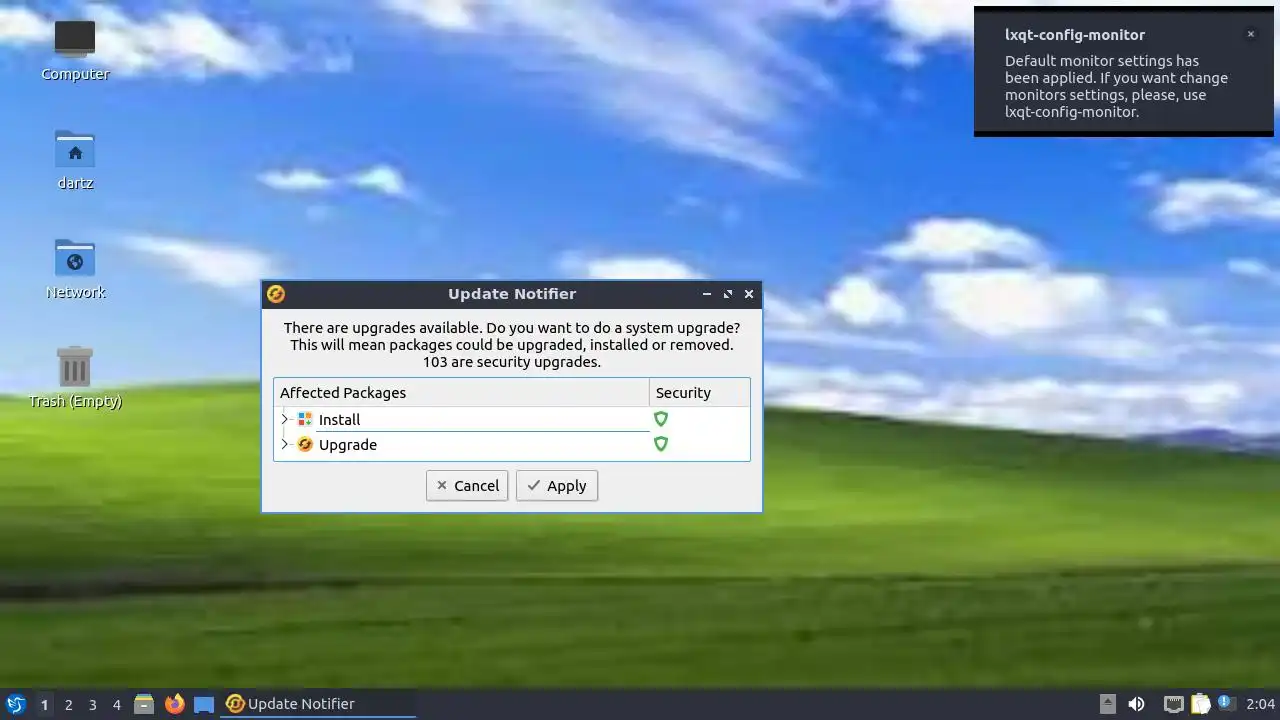Image resolution: width=1280 pixels, height=720 pixels.
Task: Click the show desktop panel icon
Action: pyautogui.click(x=204, y=704)
